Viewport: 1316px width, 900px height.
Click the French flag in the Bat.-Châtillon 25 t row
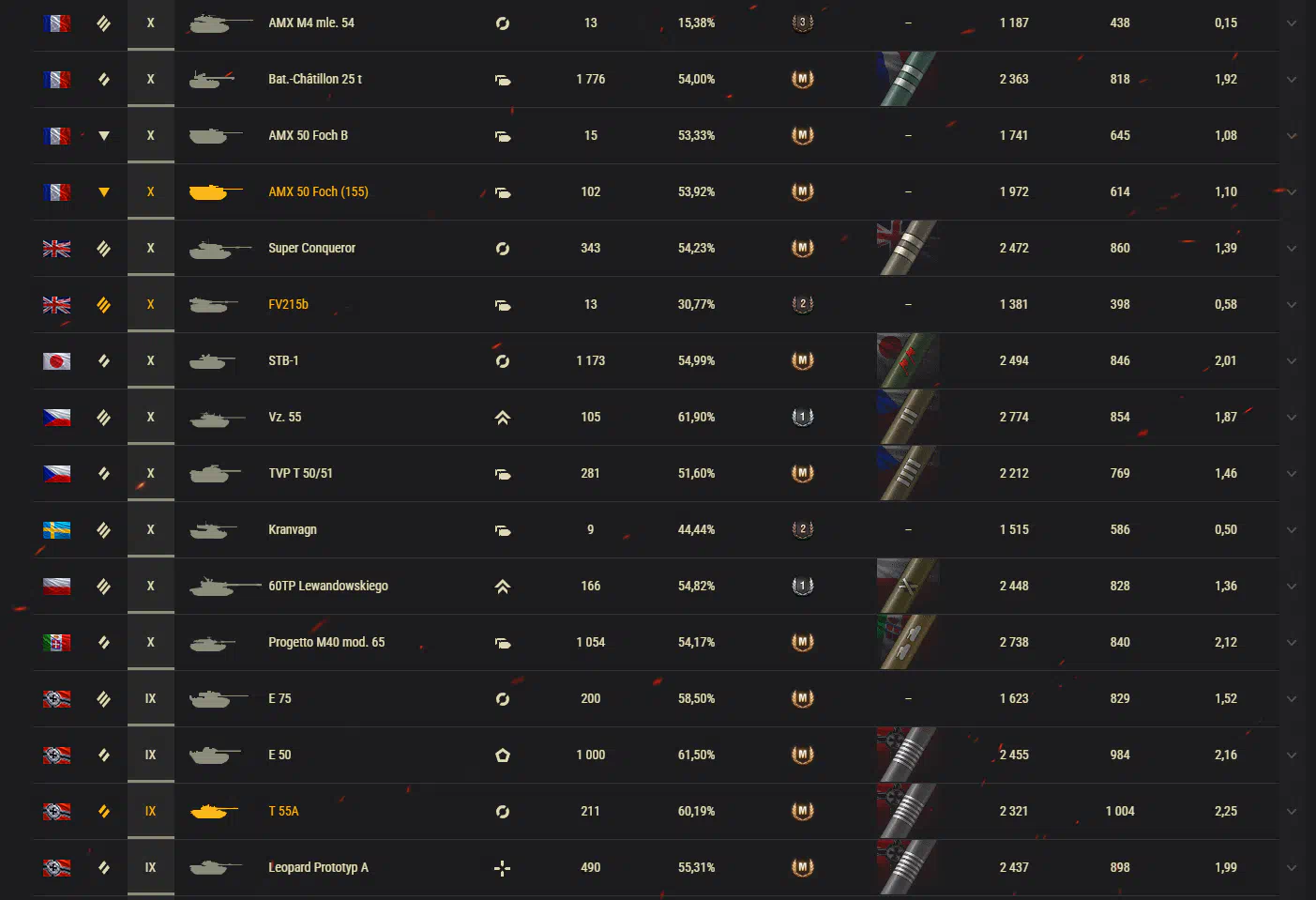tap(56, 80)
